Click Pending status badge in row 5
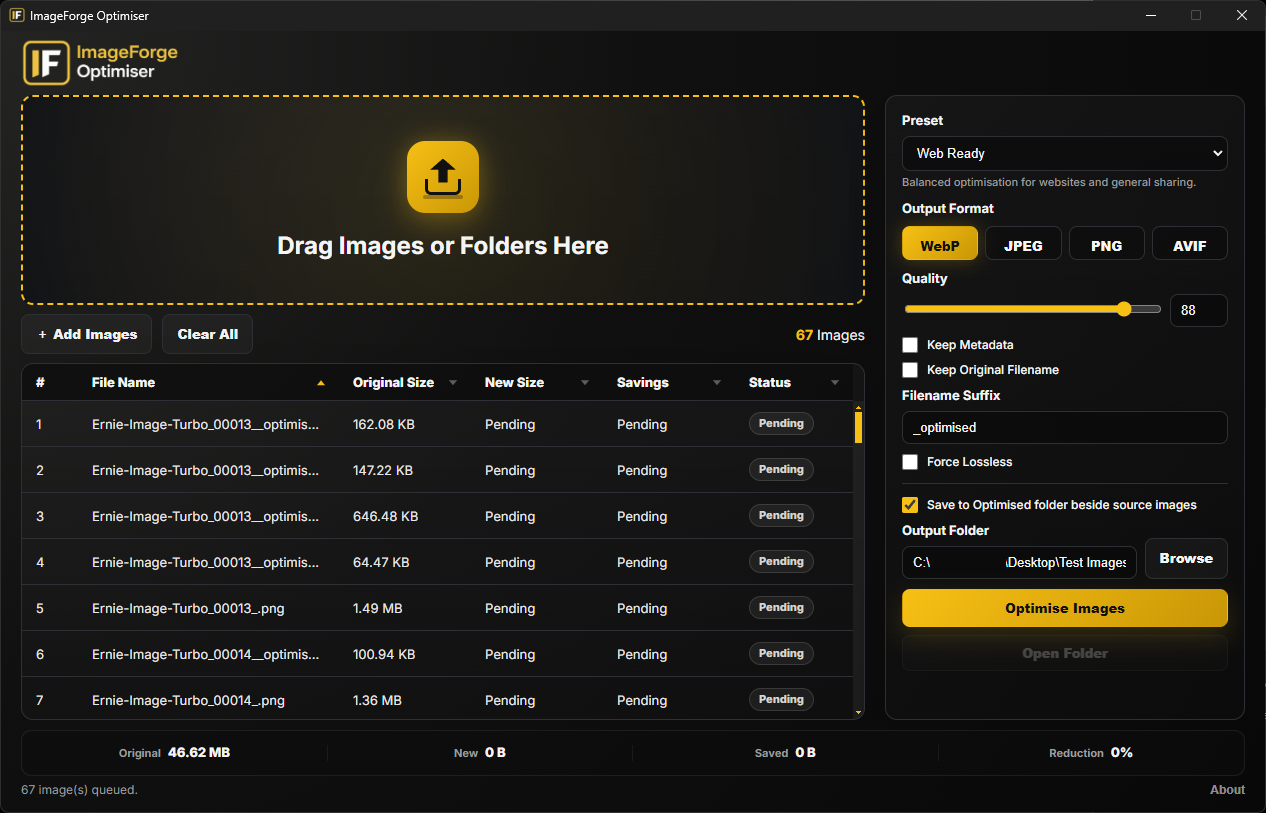The width and height of the screenshot is (1266, 813). [781, 608]
